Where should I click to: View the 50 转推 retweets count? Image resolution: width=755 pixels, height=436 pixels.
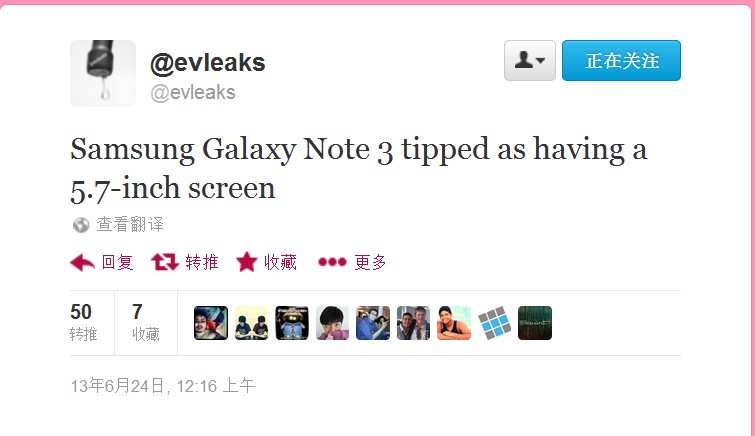click(x=83, y=322)
